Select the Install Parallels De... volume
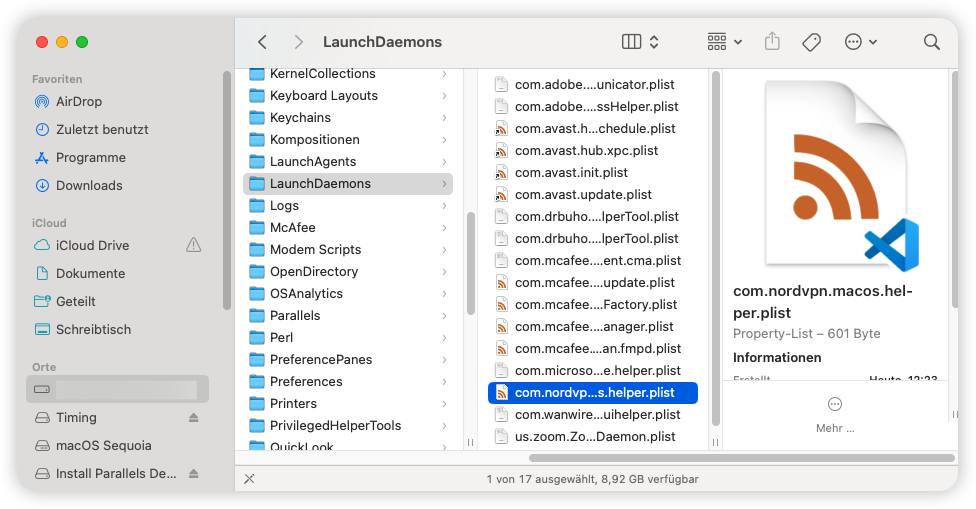The image size is (976, 509). point(116,474)
